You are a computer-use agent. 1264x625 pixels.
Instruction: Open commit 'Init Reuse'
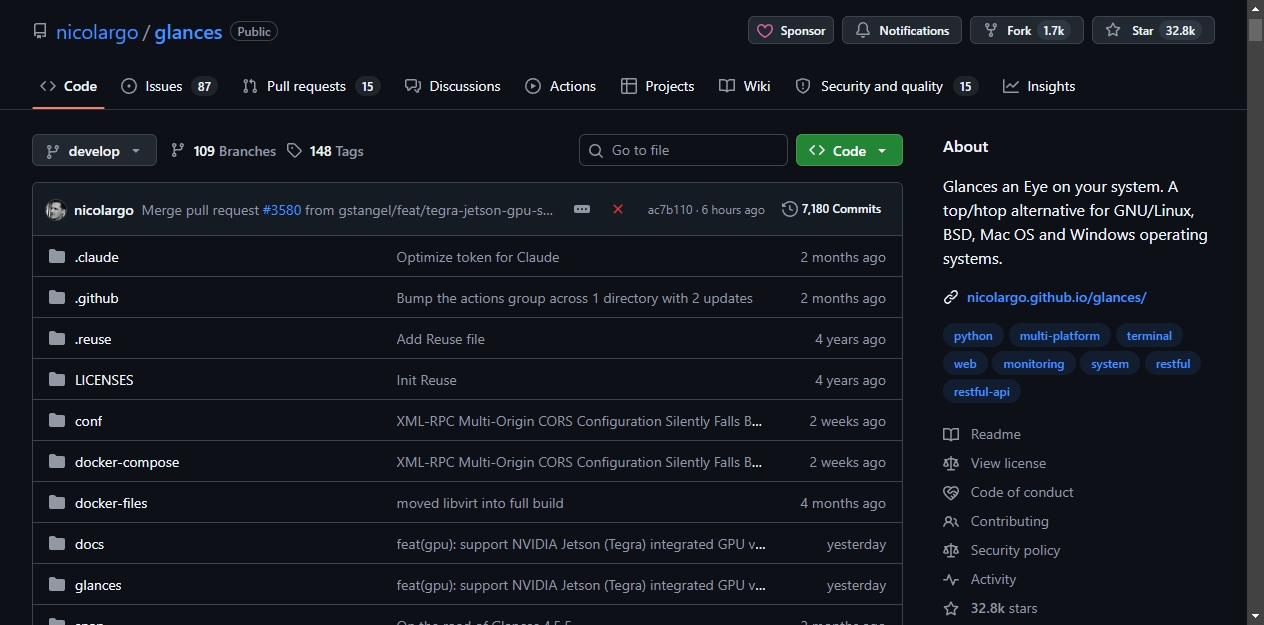[x=427, y=380]
